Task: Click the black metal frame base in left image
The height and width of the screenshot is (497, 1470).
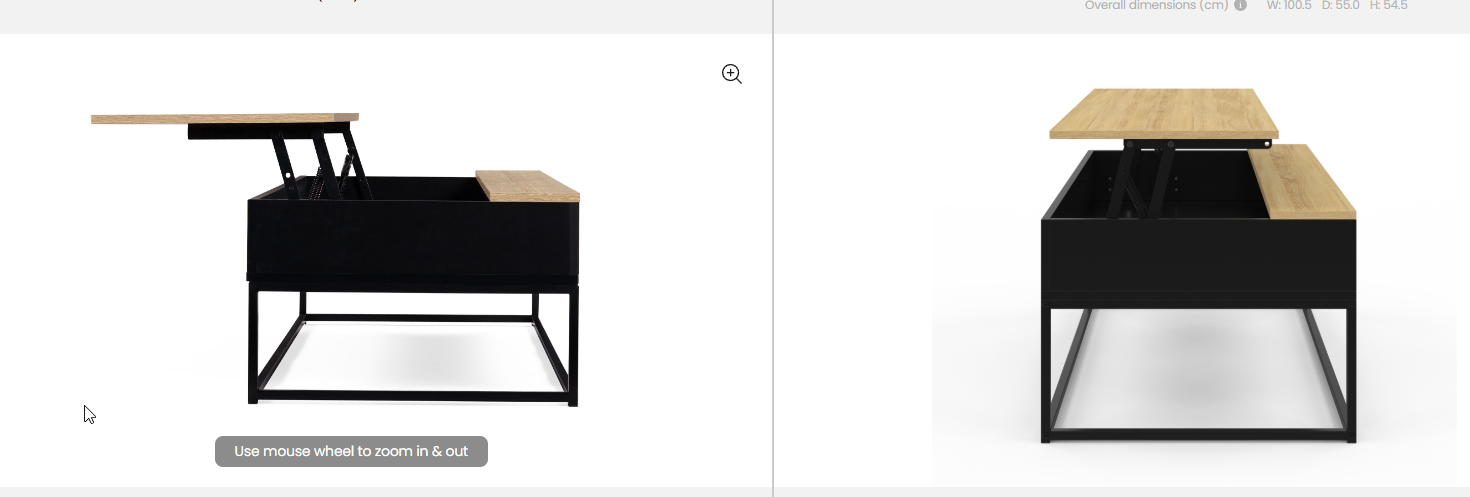Action: tap(413, 345)
